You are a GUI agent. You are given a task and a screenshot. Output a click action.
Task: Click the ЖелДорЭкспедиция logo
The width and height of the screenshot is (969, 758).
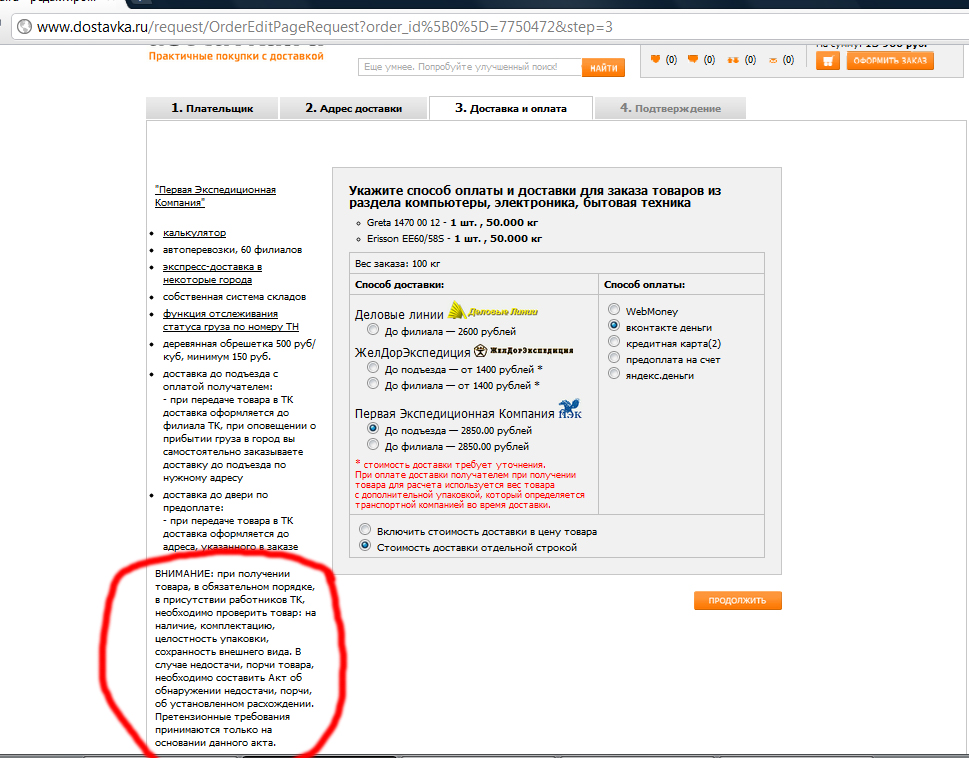[x=524, y=351]
